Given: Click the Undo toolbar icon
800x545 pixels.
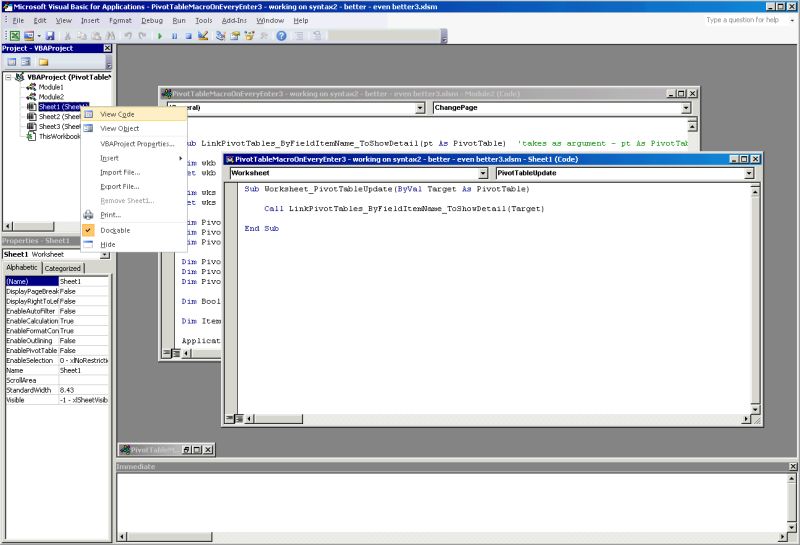Looking at the screenshot, I should 128,36.
